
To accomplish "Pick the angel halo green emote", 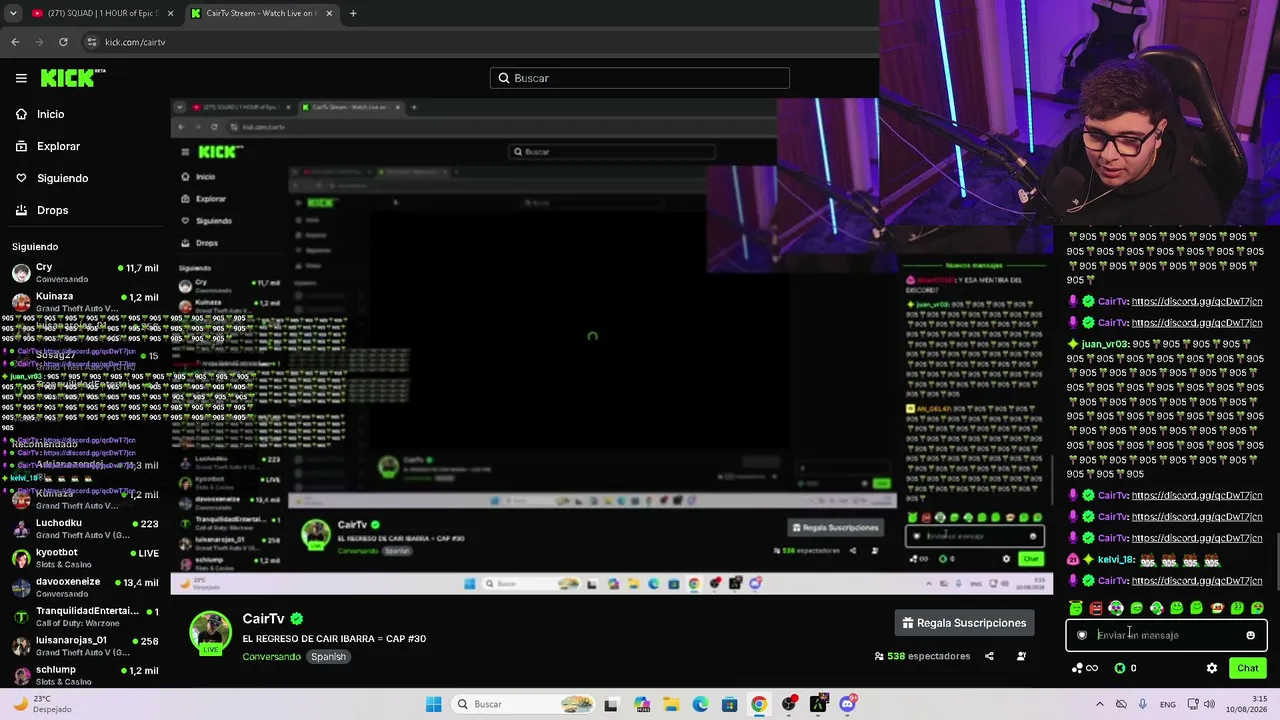I will coord(1076,607).
